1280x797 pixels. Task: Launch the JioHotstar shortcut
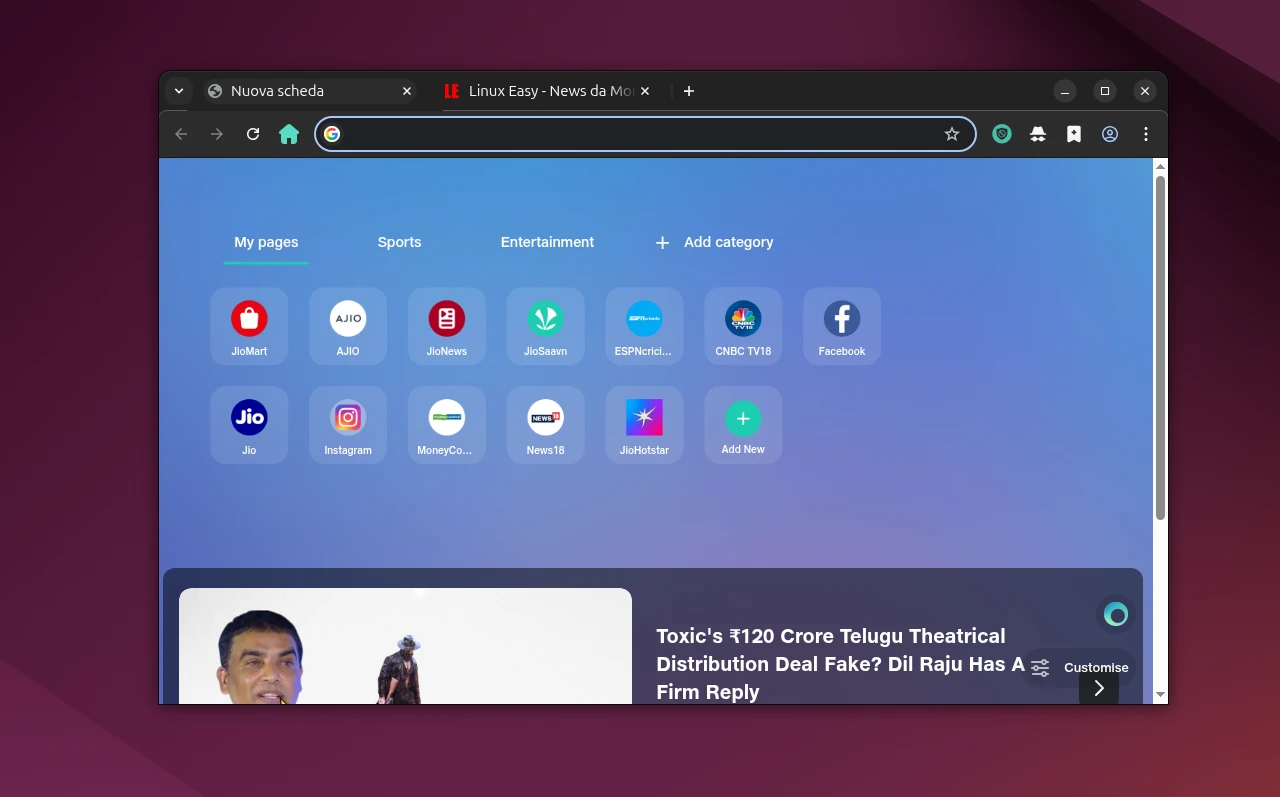644,425
